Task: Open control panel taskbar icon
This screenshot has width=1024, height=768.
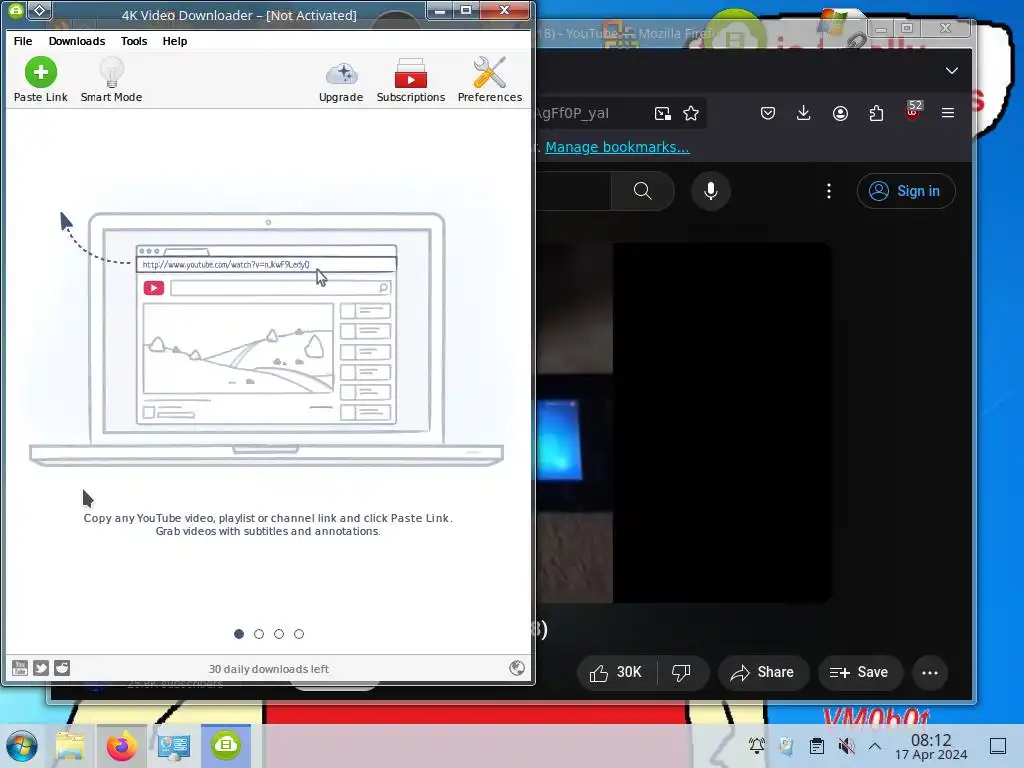Action: click(174, 745)
